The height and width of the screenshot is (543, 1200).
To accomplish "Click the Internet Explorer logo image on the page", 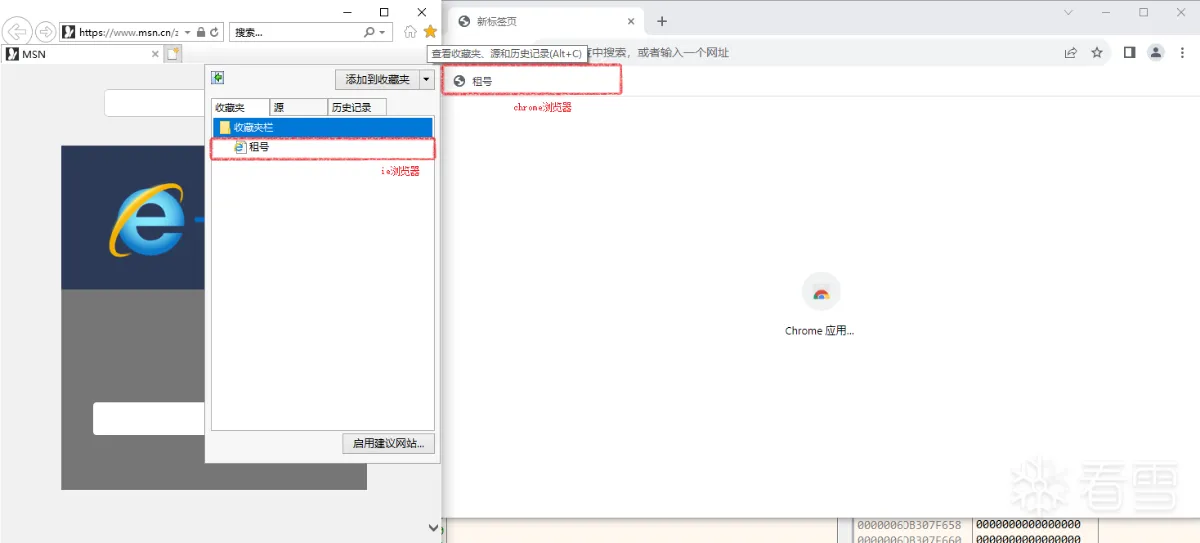I will pyautogui.click(x=147, y=221).
